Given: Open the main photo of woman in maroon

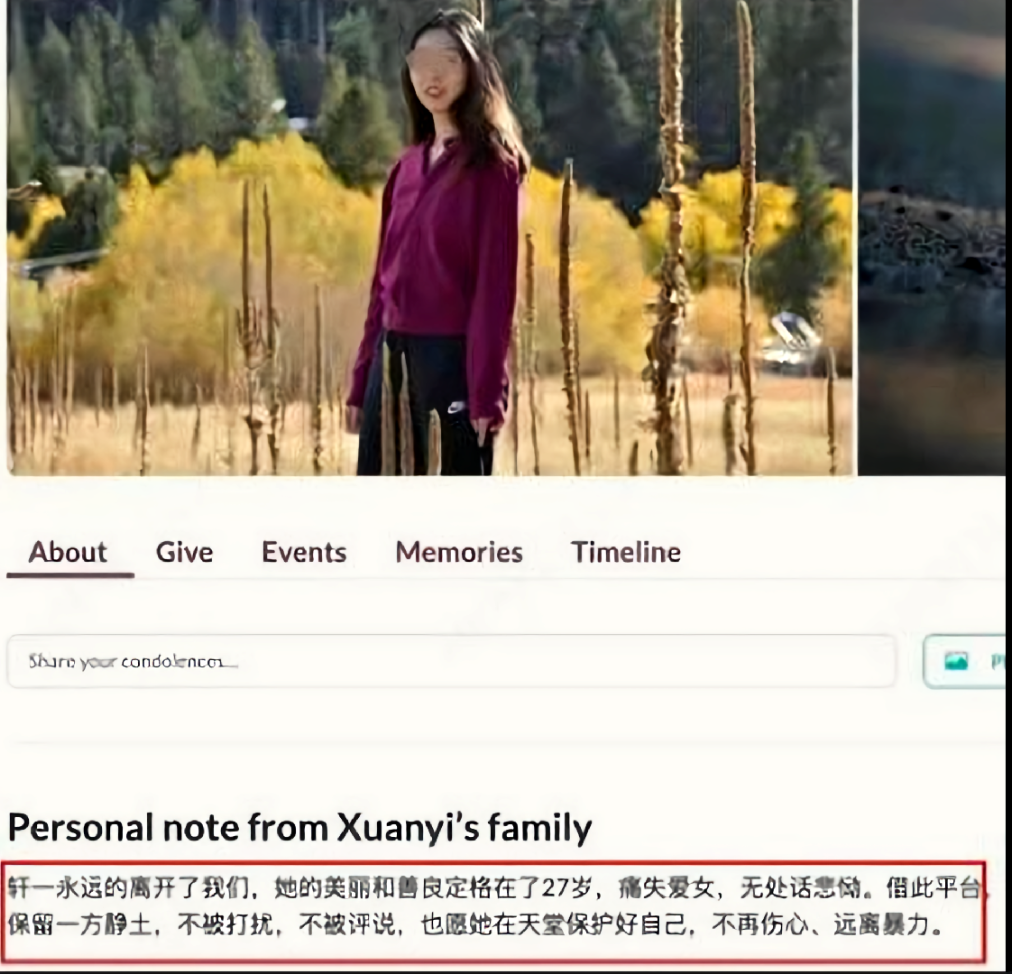Looking at the screenshot, I should coord(432,238).
